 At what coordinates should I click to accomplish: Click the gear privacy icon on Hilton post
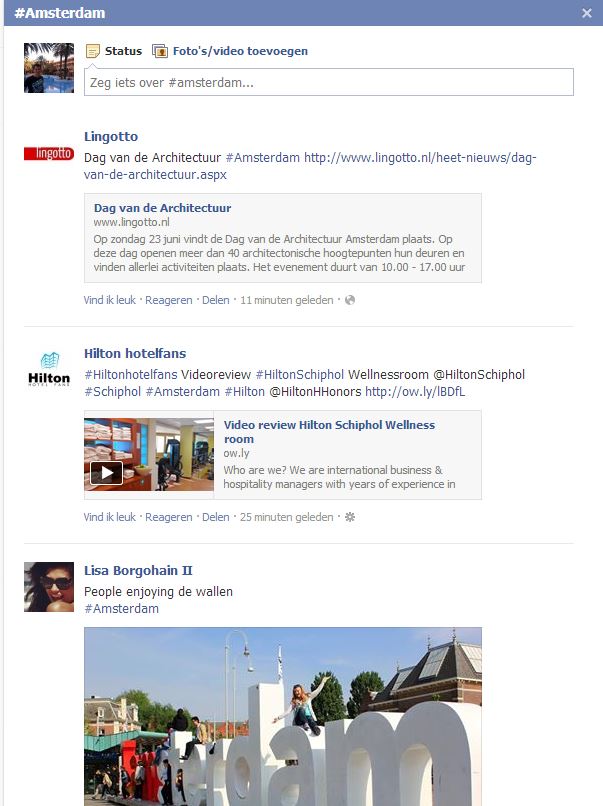click(x=350, y=517)
